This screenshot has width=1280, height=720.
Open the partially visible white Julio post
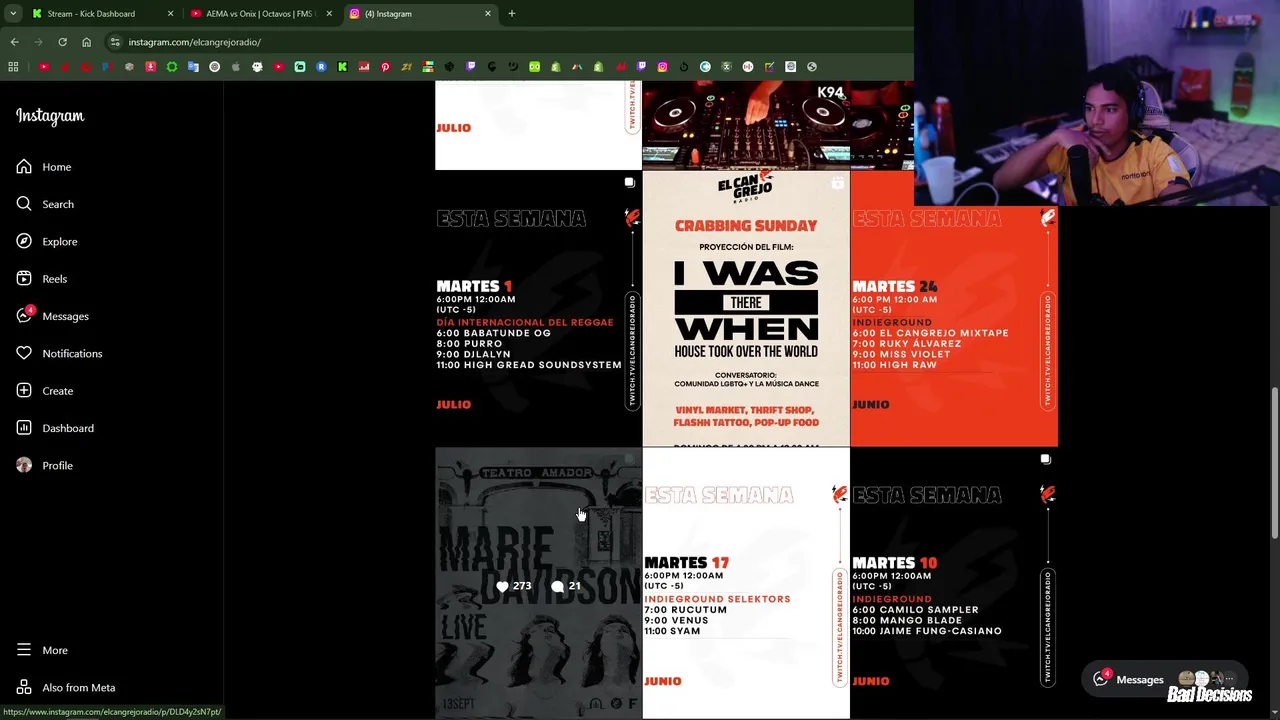click(538, 125)
